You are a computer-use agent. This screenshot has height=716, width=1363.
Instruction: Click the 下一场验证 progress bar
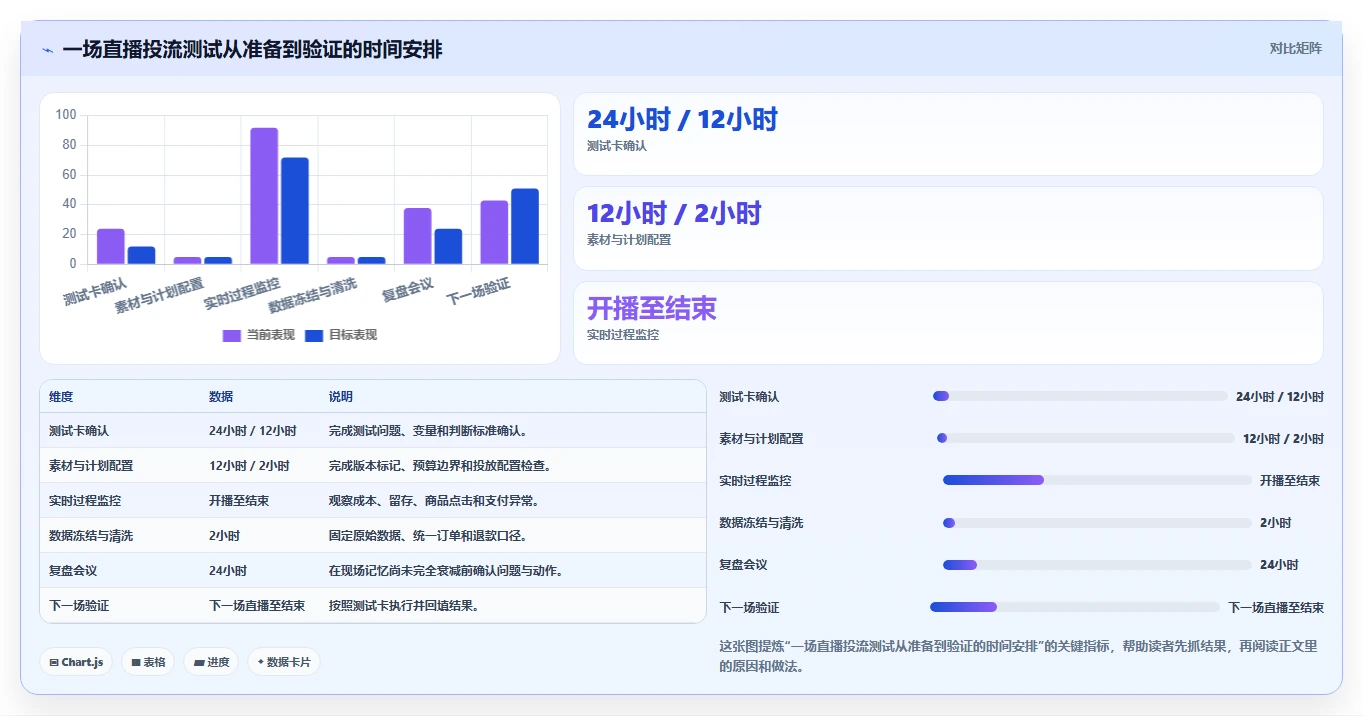[x=1075, y=607]
